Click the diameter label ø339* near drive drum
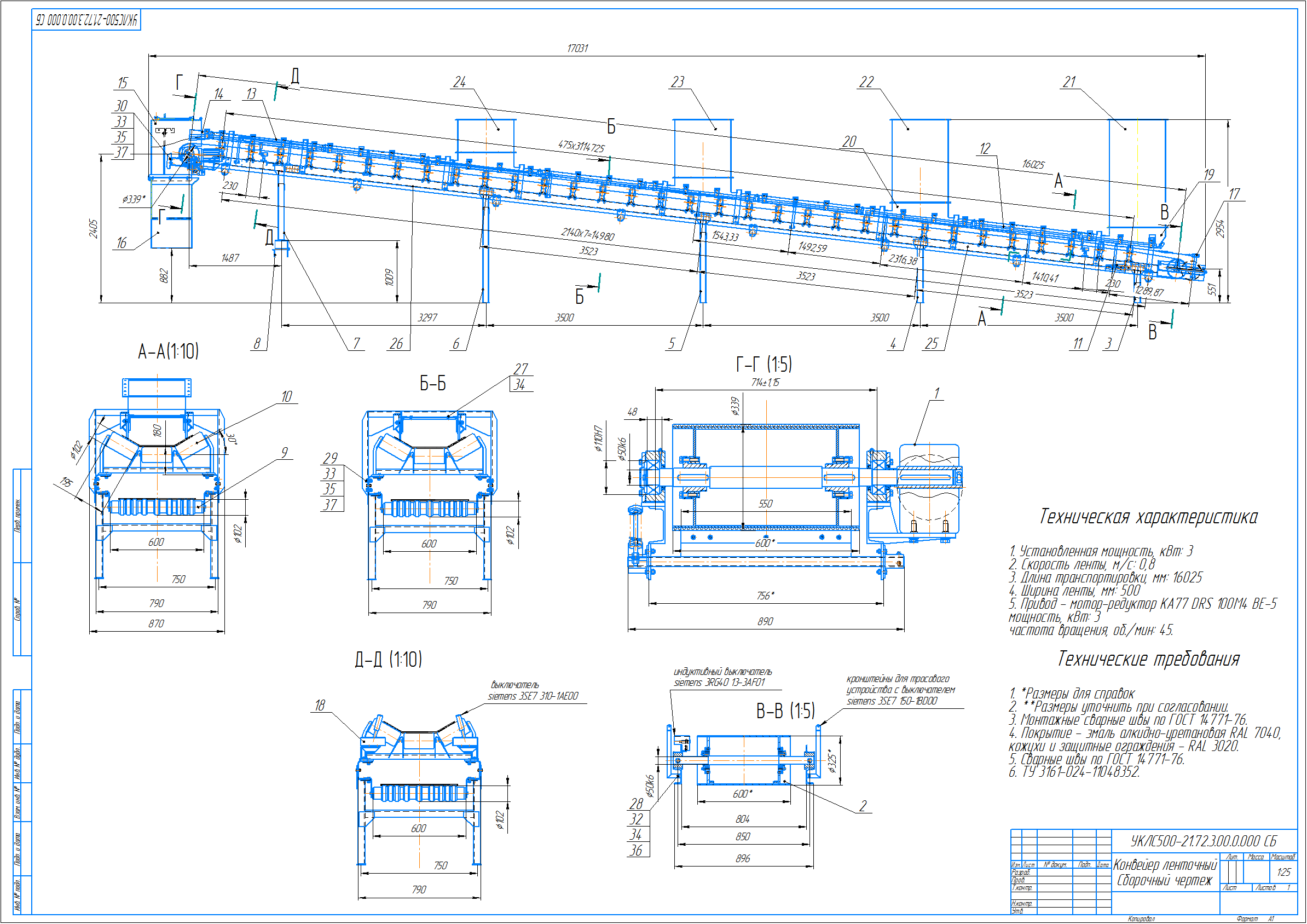Screen dimensions: 1307x924 click(134, 199)
